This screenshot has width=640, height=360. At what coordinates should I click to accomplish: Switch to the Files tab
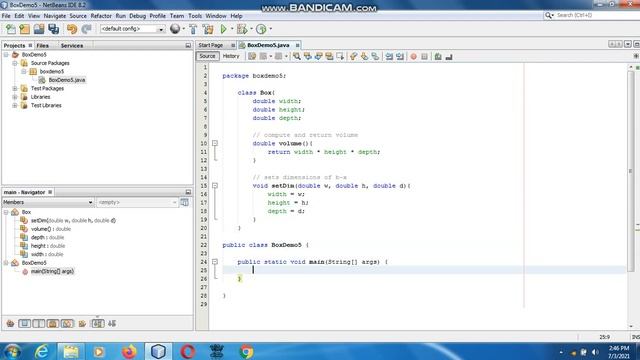(x=42, y=46)
